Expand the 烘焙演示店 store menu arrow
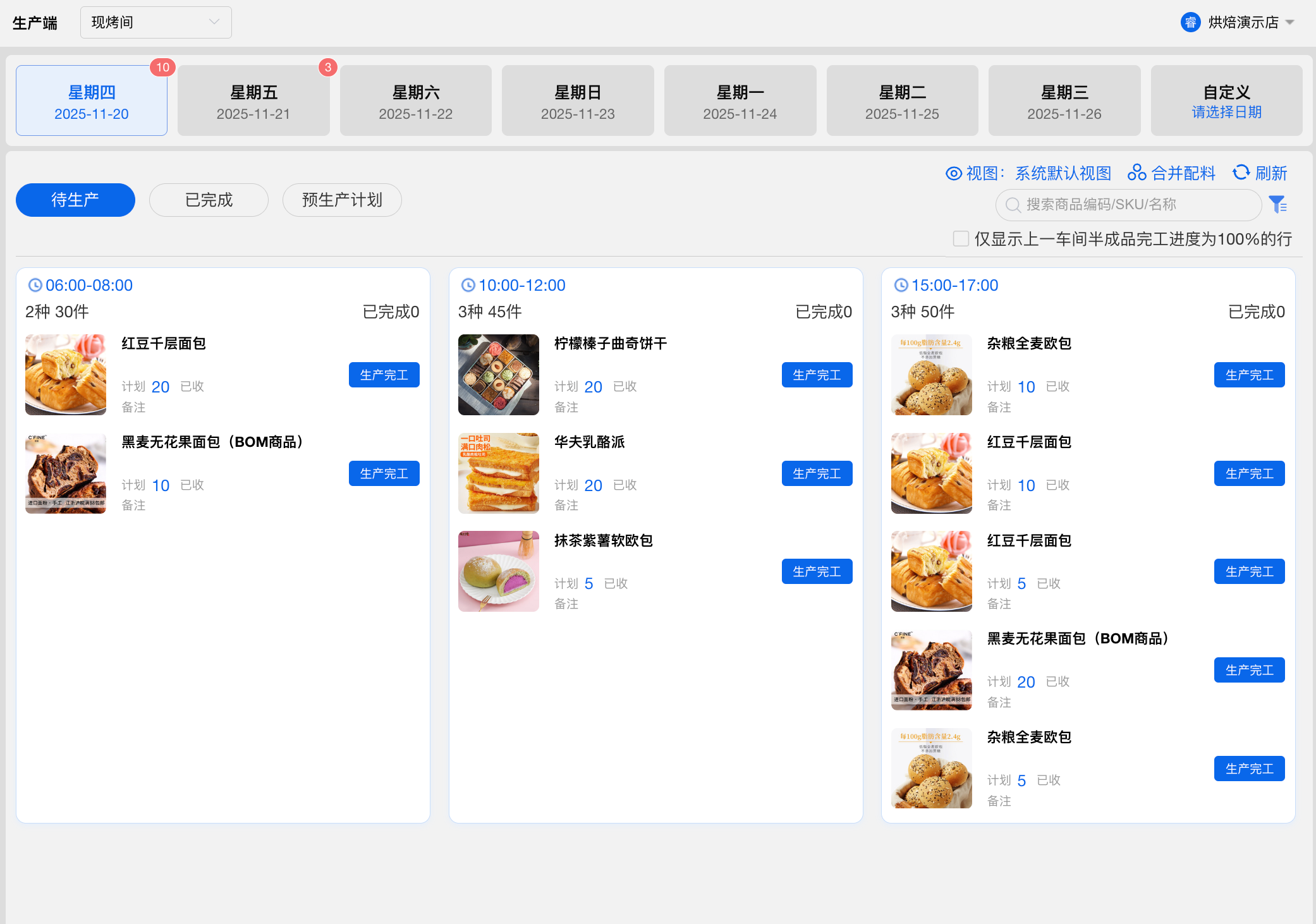The width and height of the screenshot is (1316, 924). pyautogui.click(x=1290, y=23)
